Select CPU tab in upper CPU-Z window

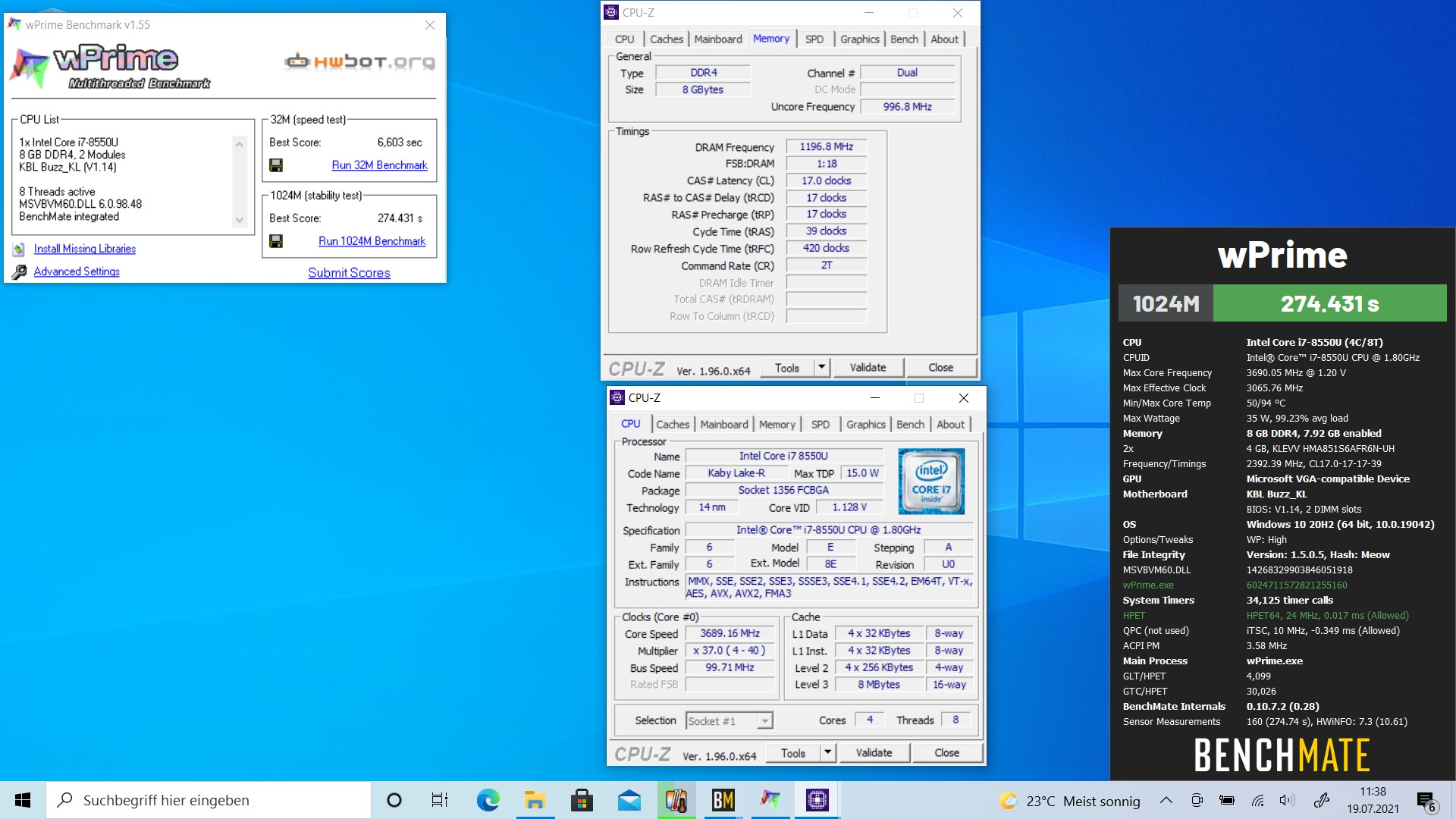click(x=625, y=39)
